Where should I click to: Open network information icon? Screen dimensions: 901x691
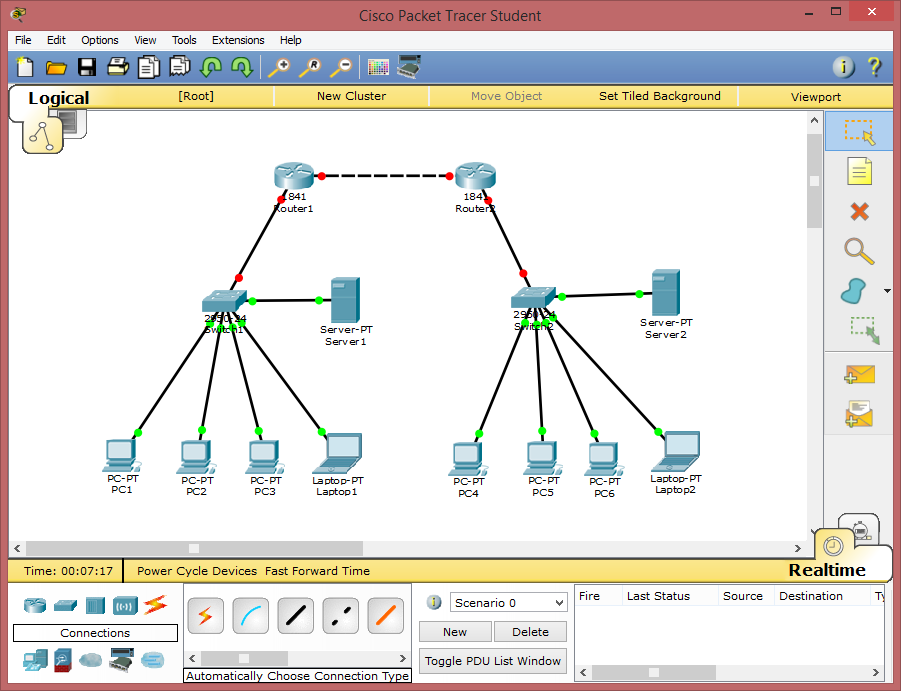pos(843,67)
